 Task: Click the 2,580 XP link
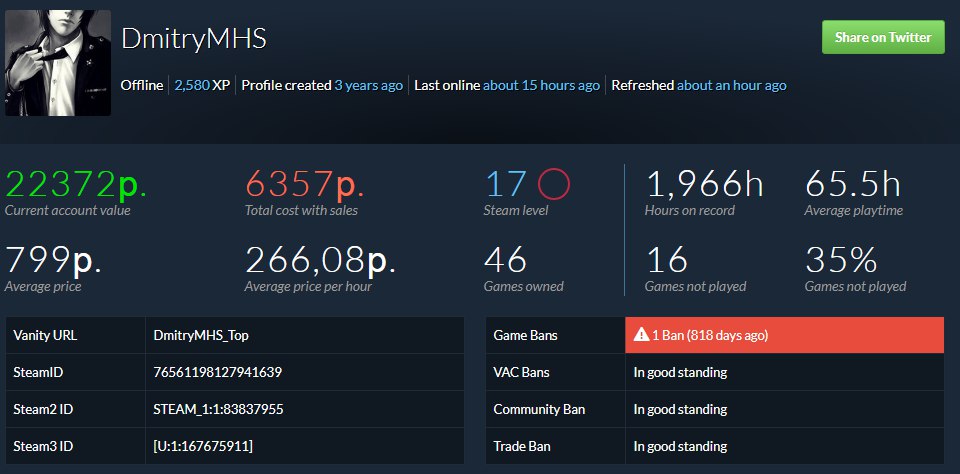tap(192, 85)
